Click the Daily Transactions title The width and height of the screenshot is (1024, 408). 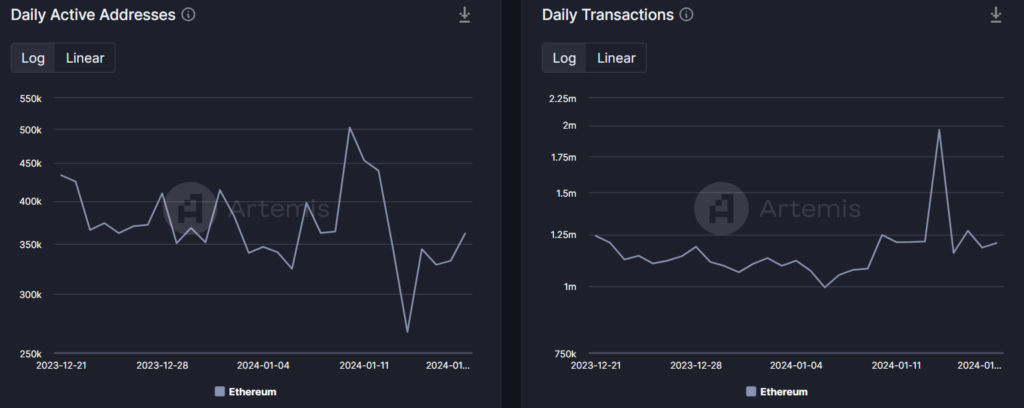point(607,15)
